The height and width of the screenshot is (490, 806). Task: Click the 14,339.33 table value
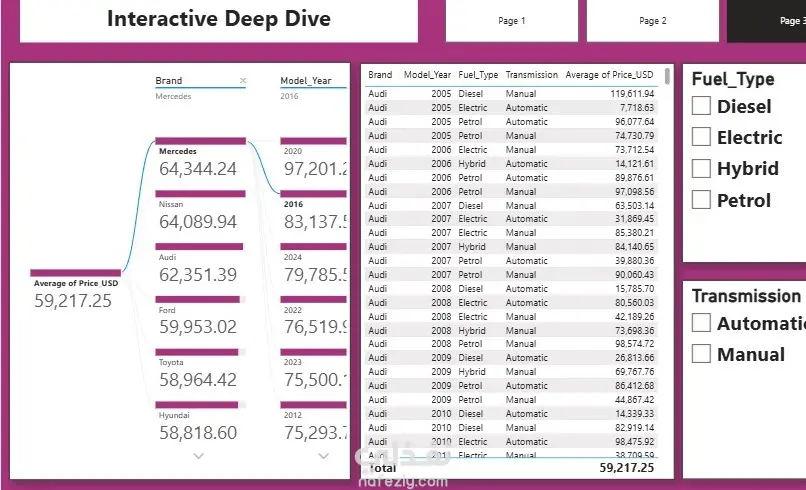(634, 413)
